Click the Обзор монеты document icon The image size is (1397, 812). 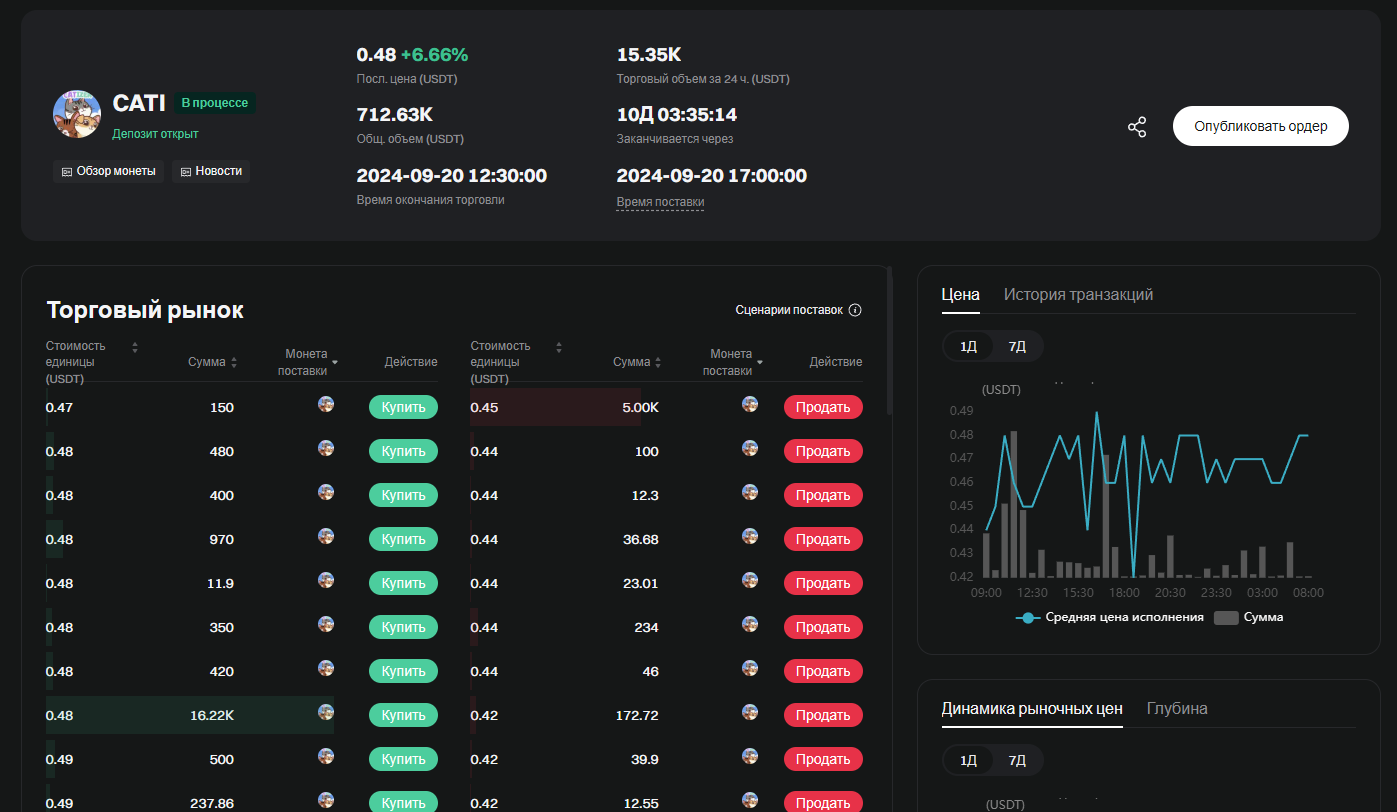click(x=67, y=172)
